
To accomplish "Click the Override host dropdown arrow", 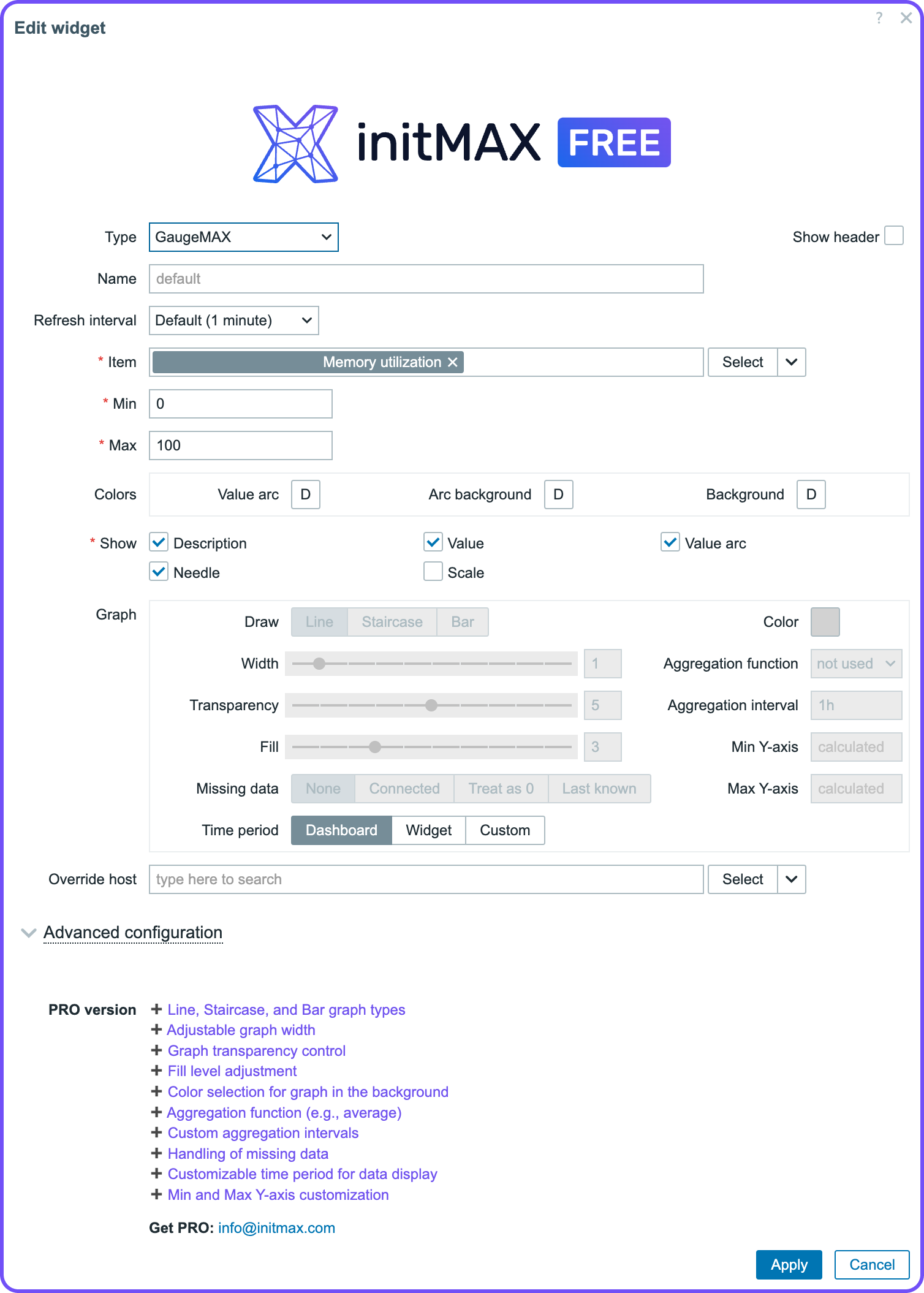I will click(x=791, y=879).
